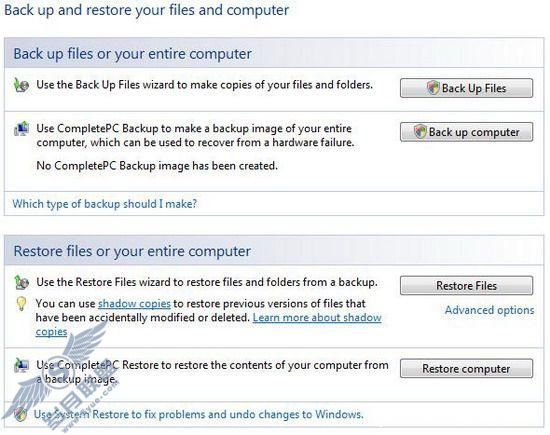Click the CompletePC Backup computer icon
The width and height of the screenshot is (550, 435).
tap(21, 128)
